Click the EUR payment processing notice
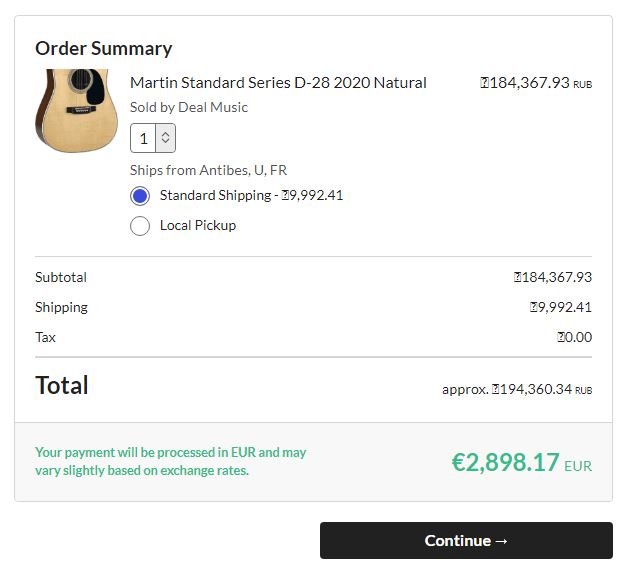Screen dimensions: 629x576 click(171, 461)
